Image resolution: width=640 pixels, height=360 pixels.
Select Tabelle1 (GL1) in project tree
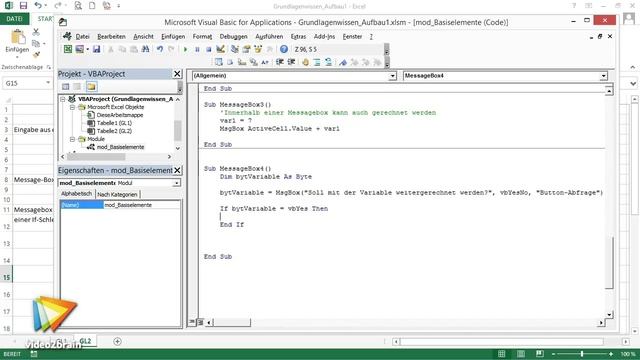[x=114, y=123]
